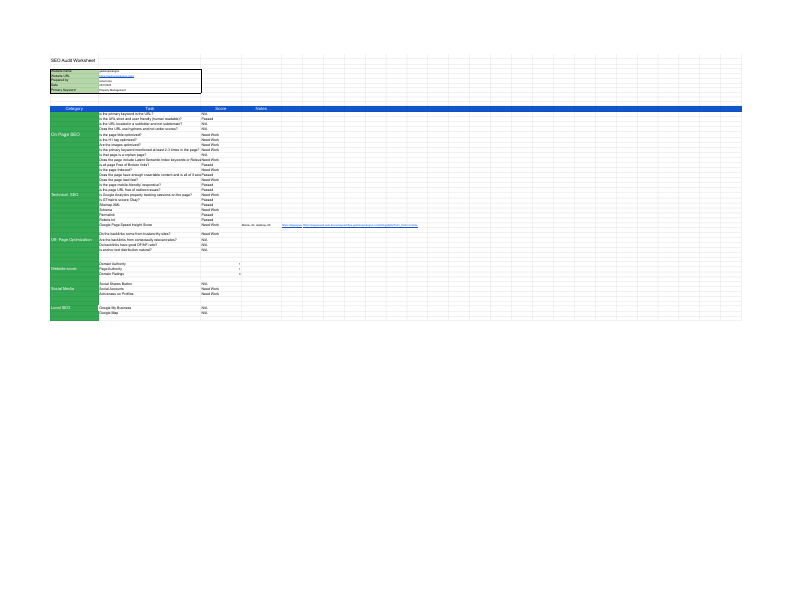Select the Robots.txt task cell

(150, 220)
